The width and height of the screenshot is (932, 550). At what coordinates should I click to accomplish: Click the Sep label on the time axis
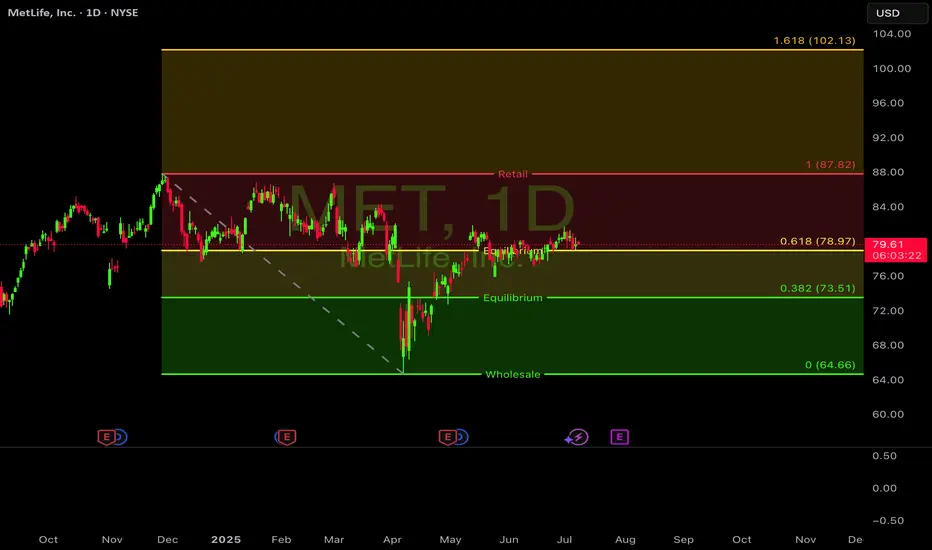684,540
